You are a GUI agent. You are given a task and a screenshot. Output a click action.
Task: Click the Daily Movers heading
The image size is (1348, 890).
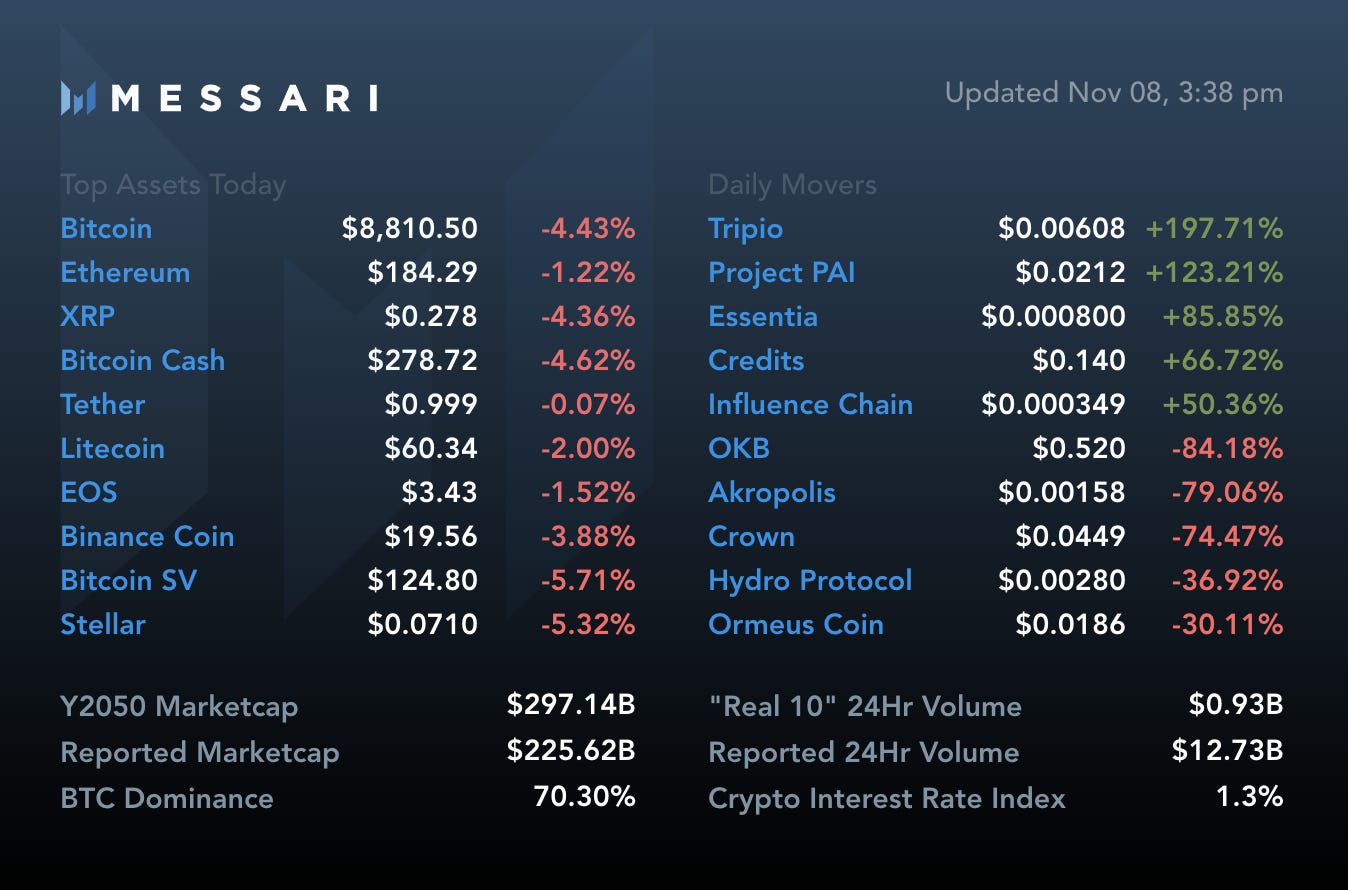click(x=792, y=185)
